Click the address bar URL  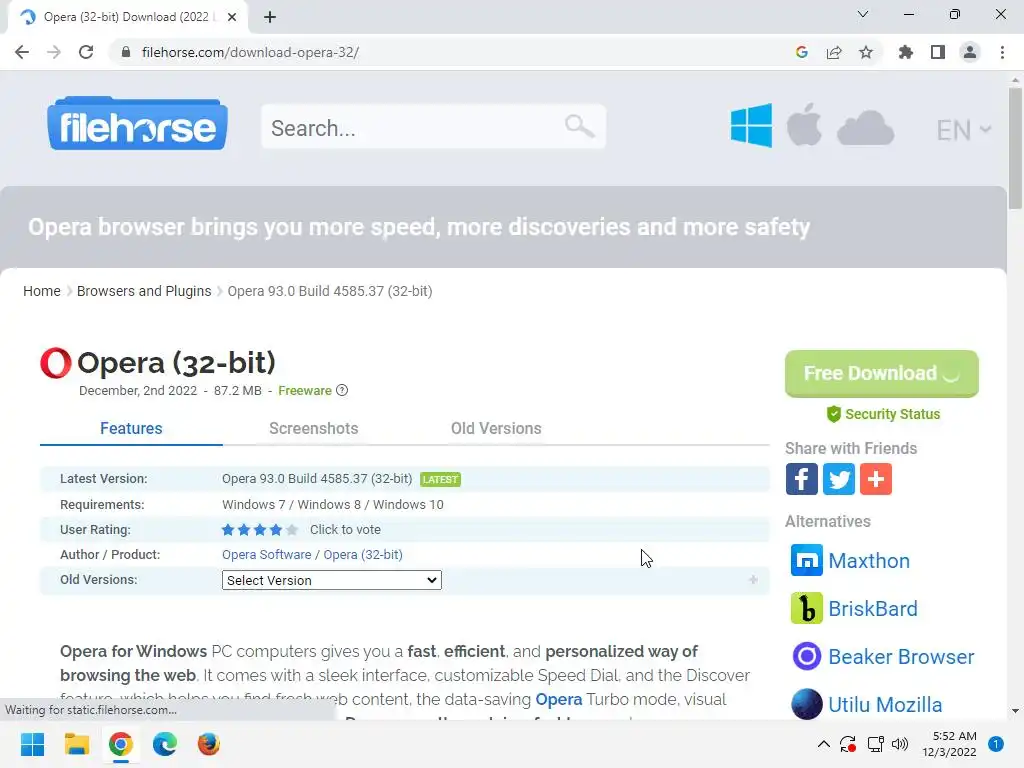(x=250, y=52)
